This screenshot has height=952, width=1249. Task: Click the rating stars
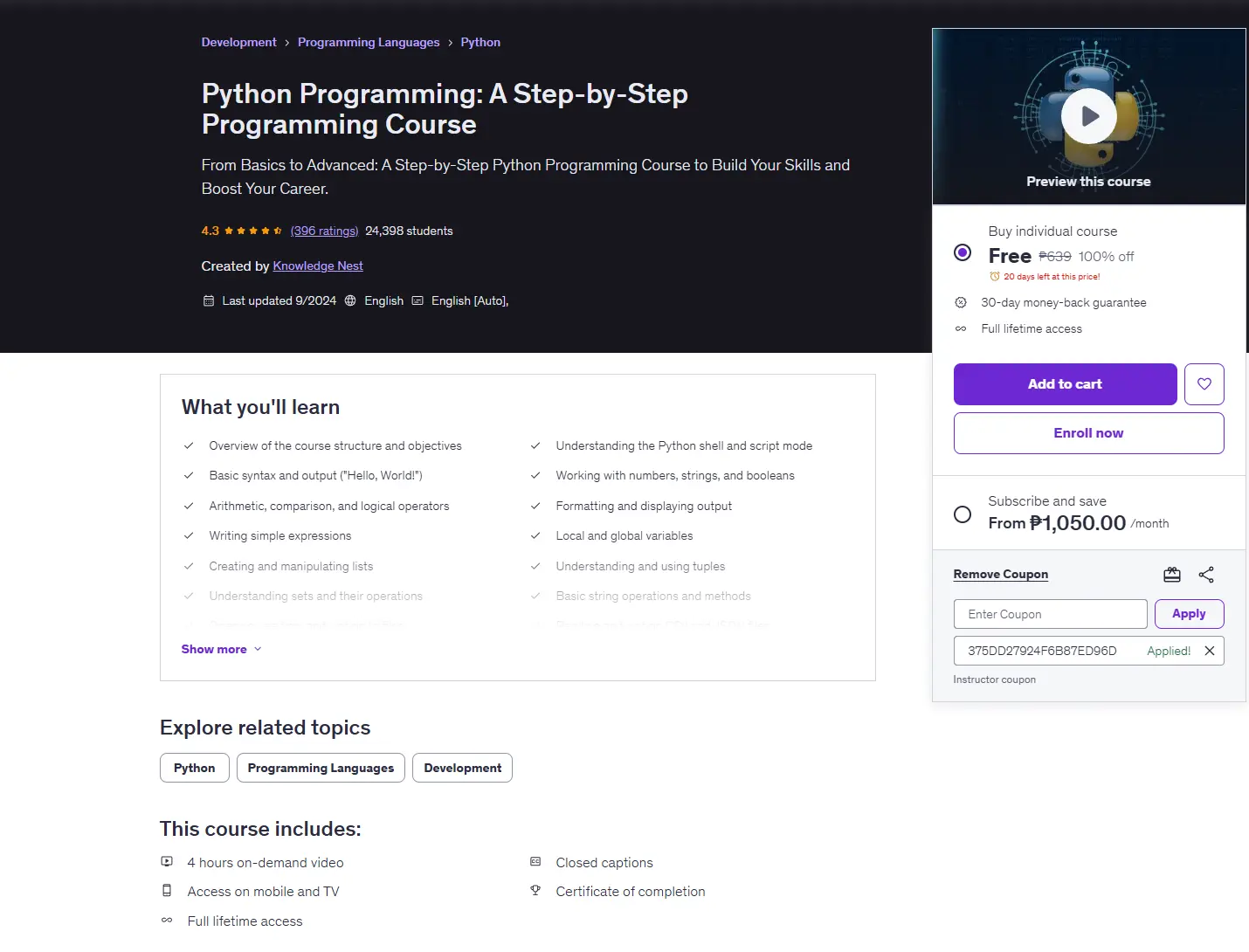pyautogui.click(x=253, y=231)
